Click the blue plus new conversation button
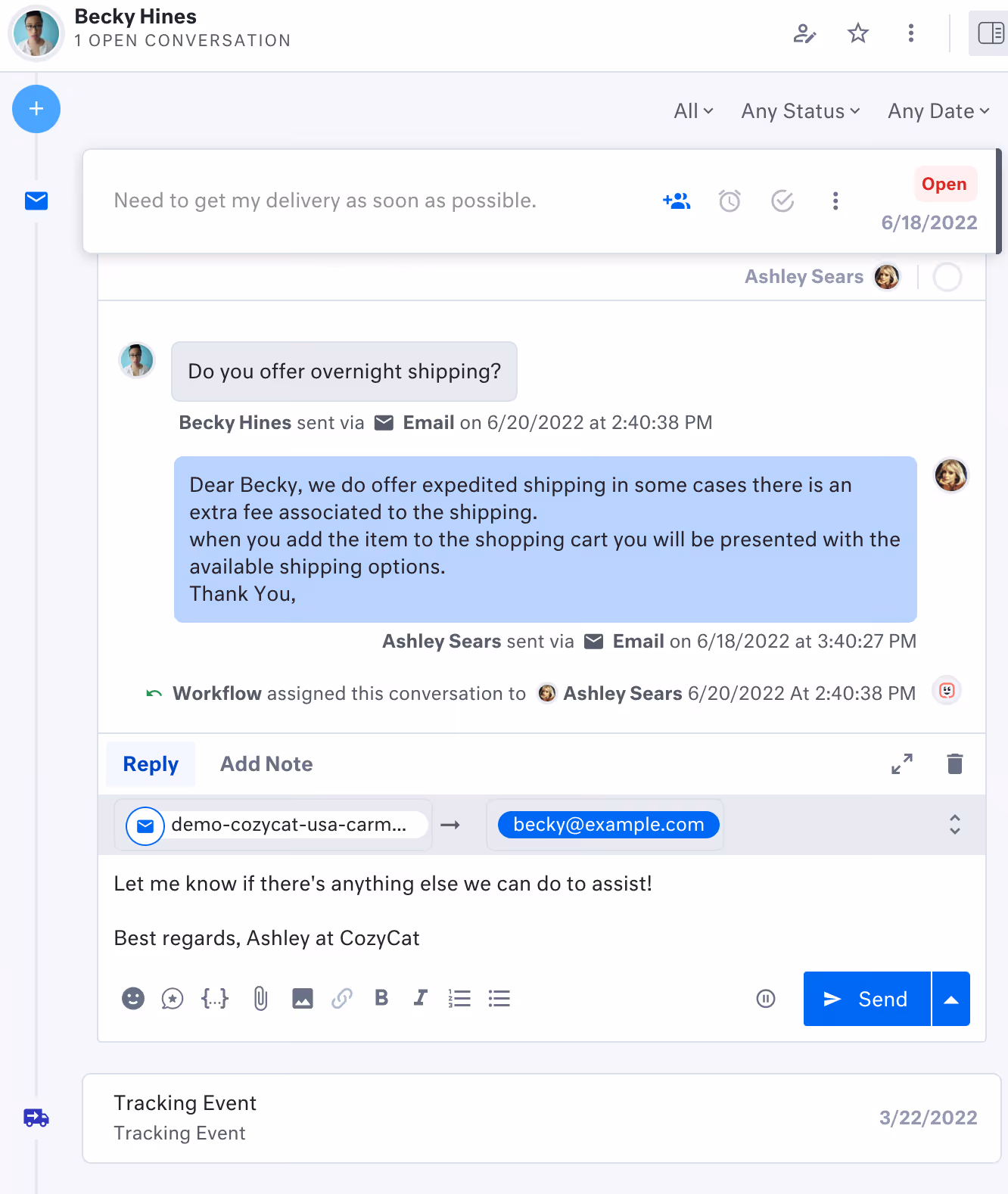 (x=36, y=109)
